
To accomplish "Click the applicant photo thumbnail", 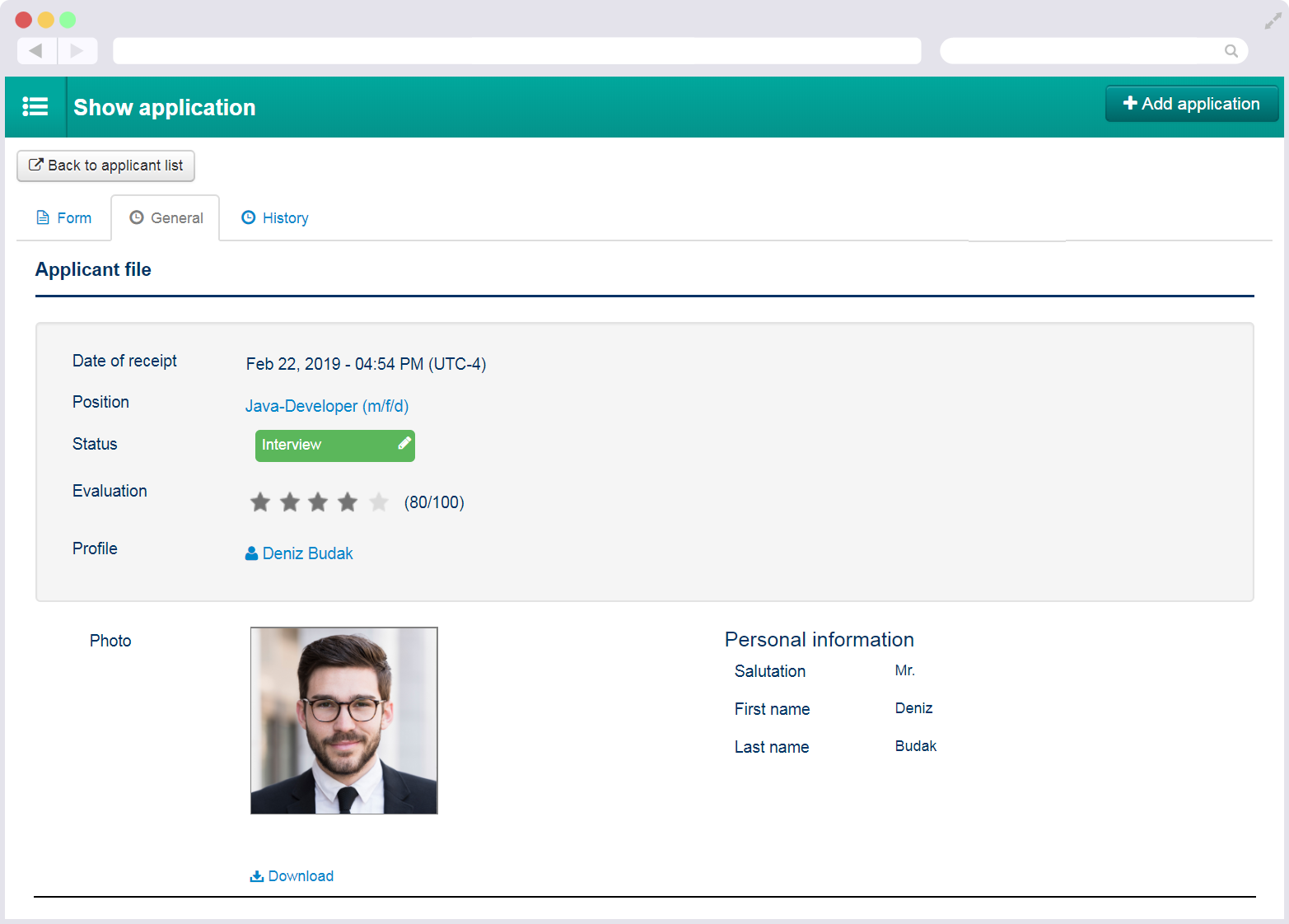I will pos(344,721).
